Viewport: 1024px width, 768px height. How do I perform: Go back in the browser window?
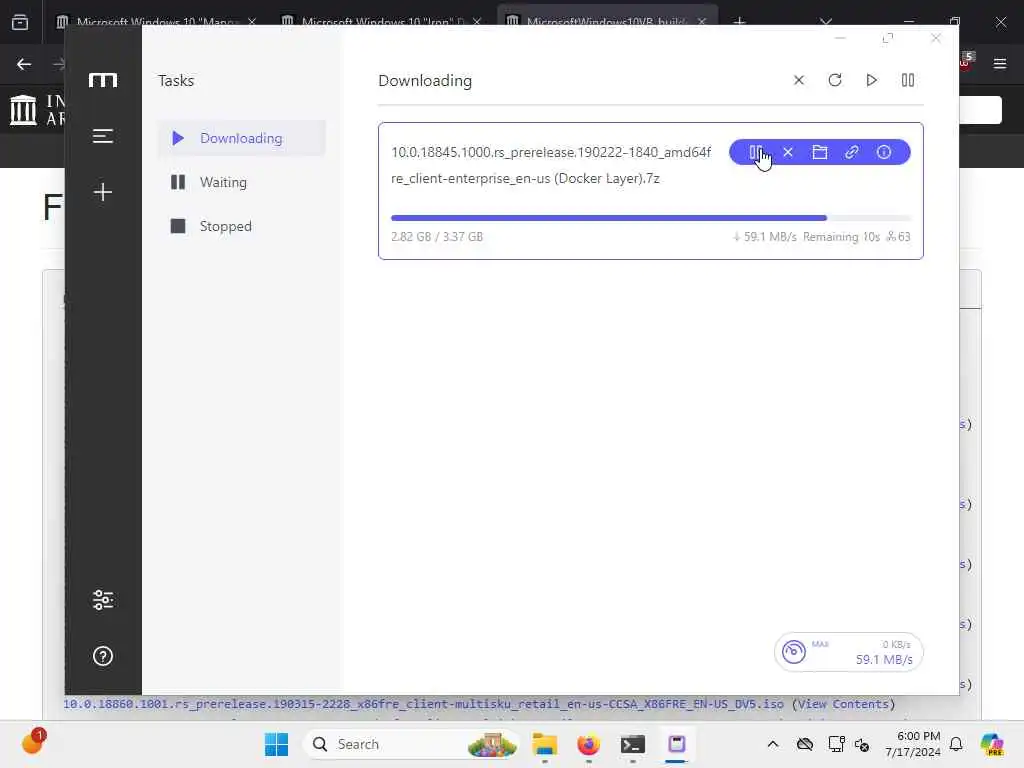[24, 64]
